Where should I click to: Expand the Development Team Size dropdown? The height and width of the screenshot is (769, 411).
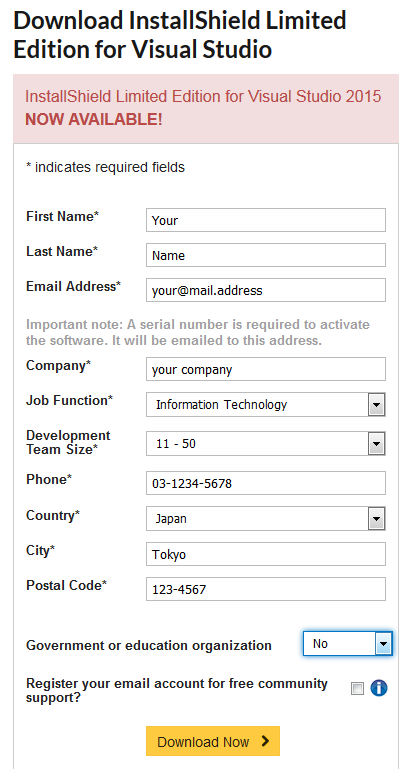[376, 444]
